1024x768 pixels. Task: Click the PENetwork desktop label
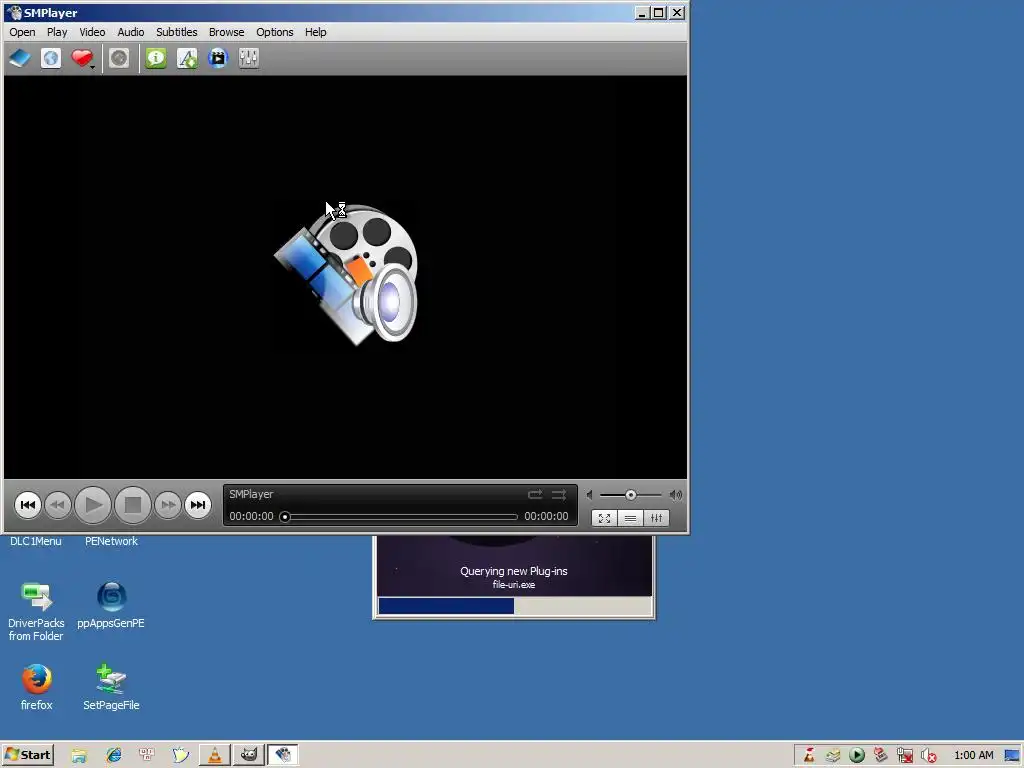click(x=111, y=541)
